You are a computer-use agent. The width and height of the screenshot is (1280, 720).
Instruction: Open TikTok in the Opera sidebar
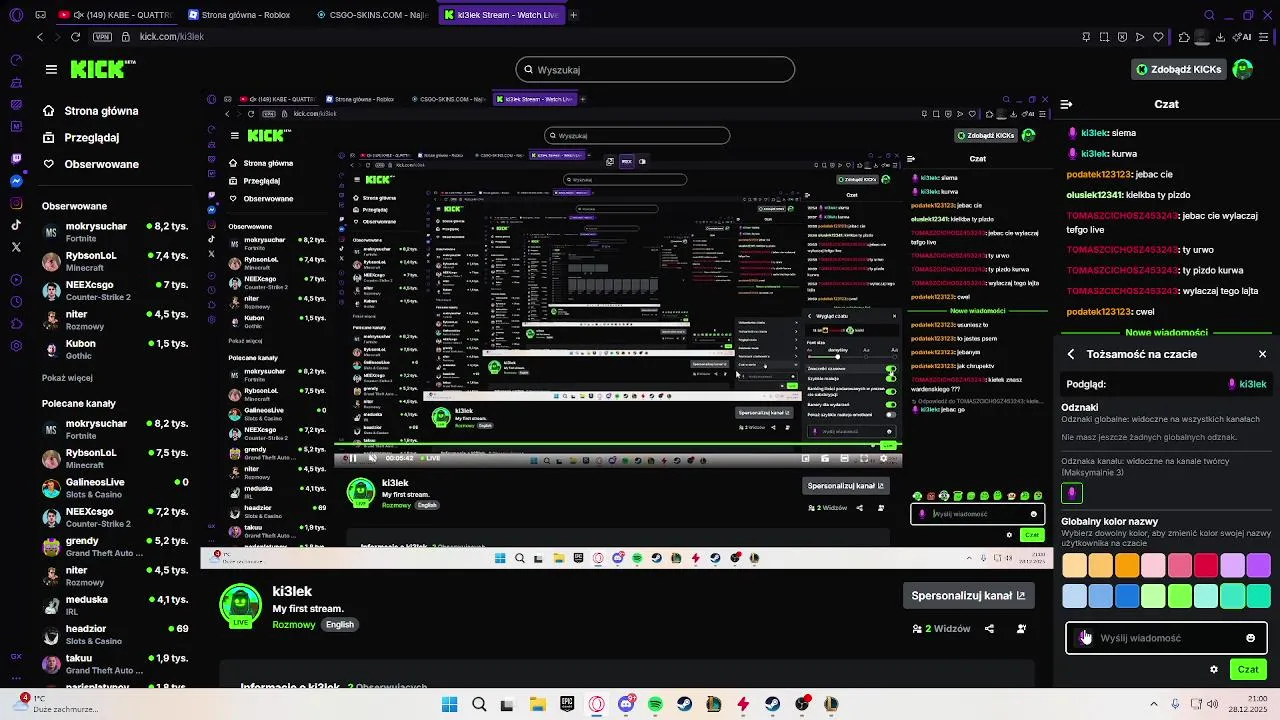click(16, 225)
